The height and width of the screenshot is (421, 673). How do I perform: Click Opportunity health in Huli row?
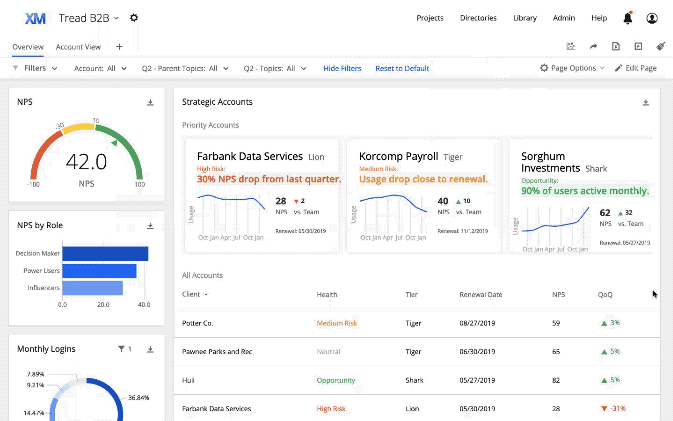tap(336, 380)
